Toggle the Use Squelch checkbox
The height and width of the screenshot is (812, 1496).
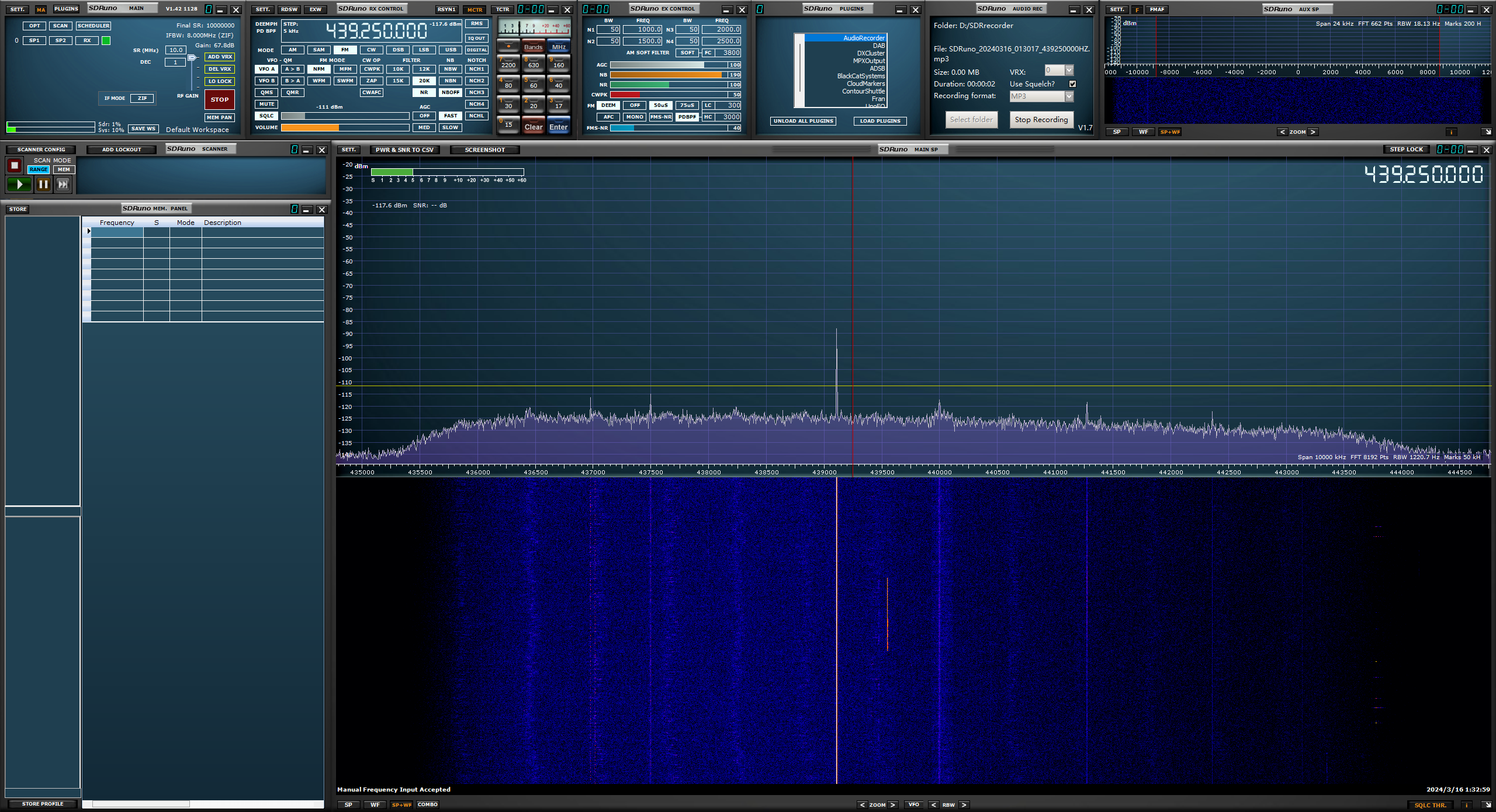(1072, 84)
